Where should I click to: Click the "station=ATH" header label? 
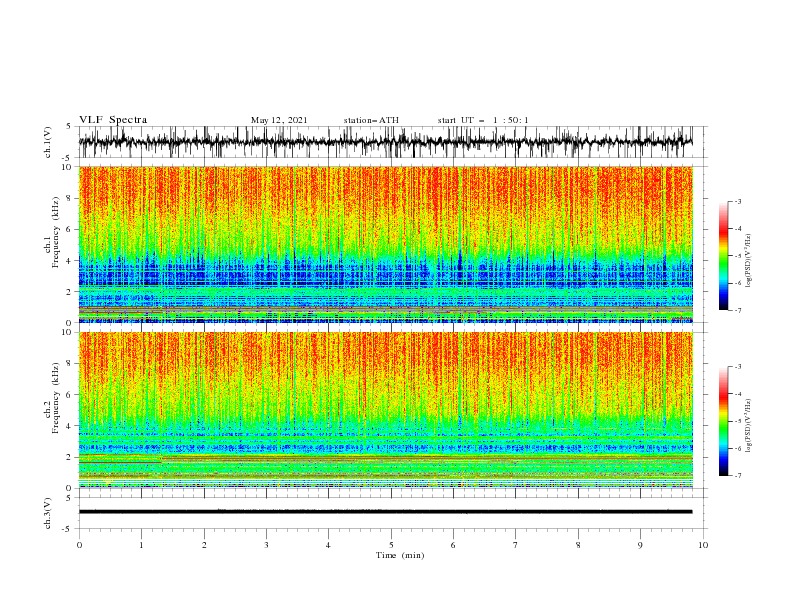tap(371, 120)
